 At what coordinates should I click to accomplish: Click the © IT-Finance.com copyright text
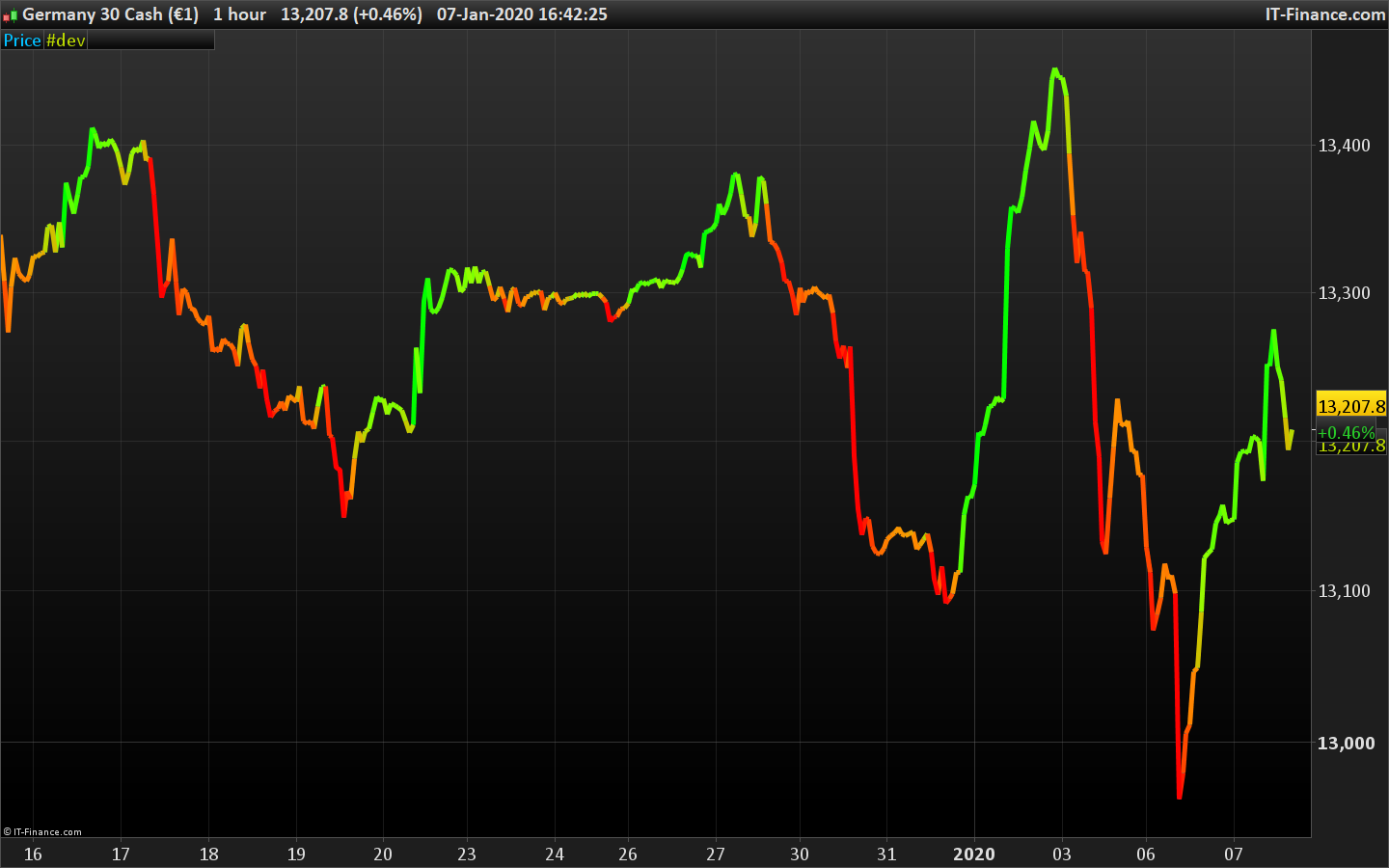pos(42,831)
